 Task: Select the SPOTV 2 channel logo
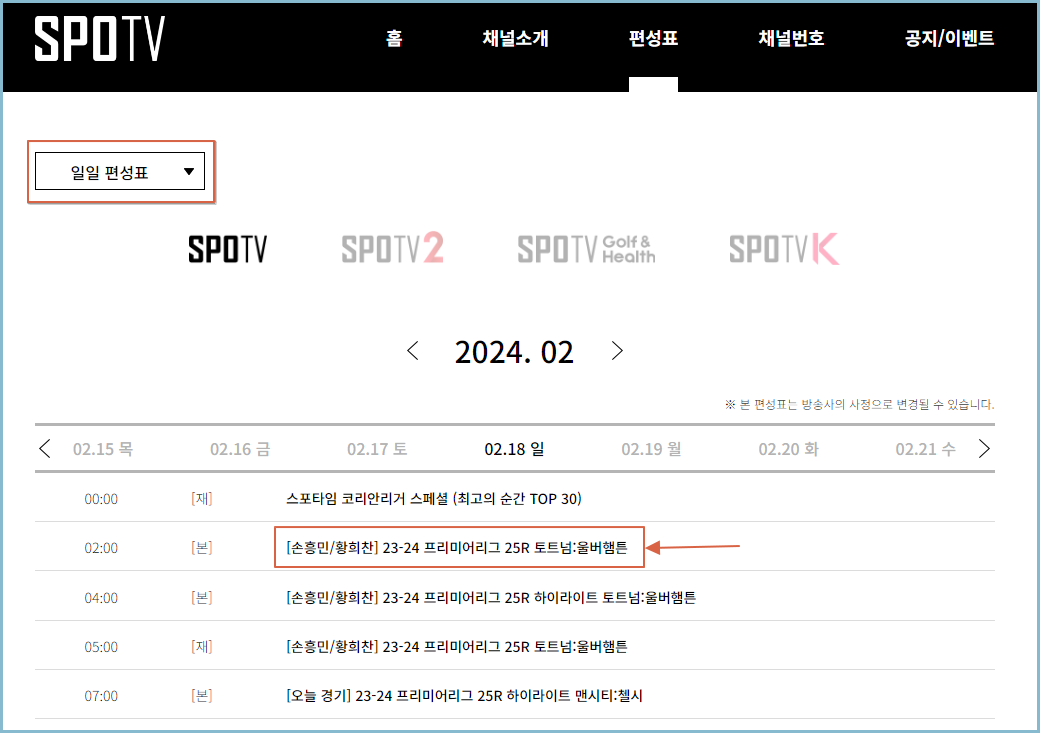[x=392, y=247]
